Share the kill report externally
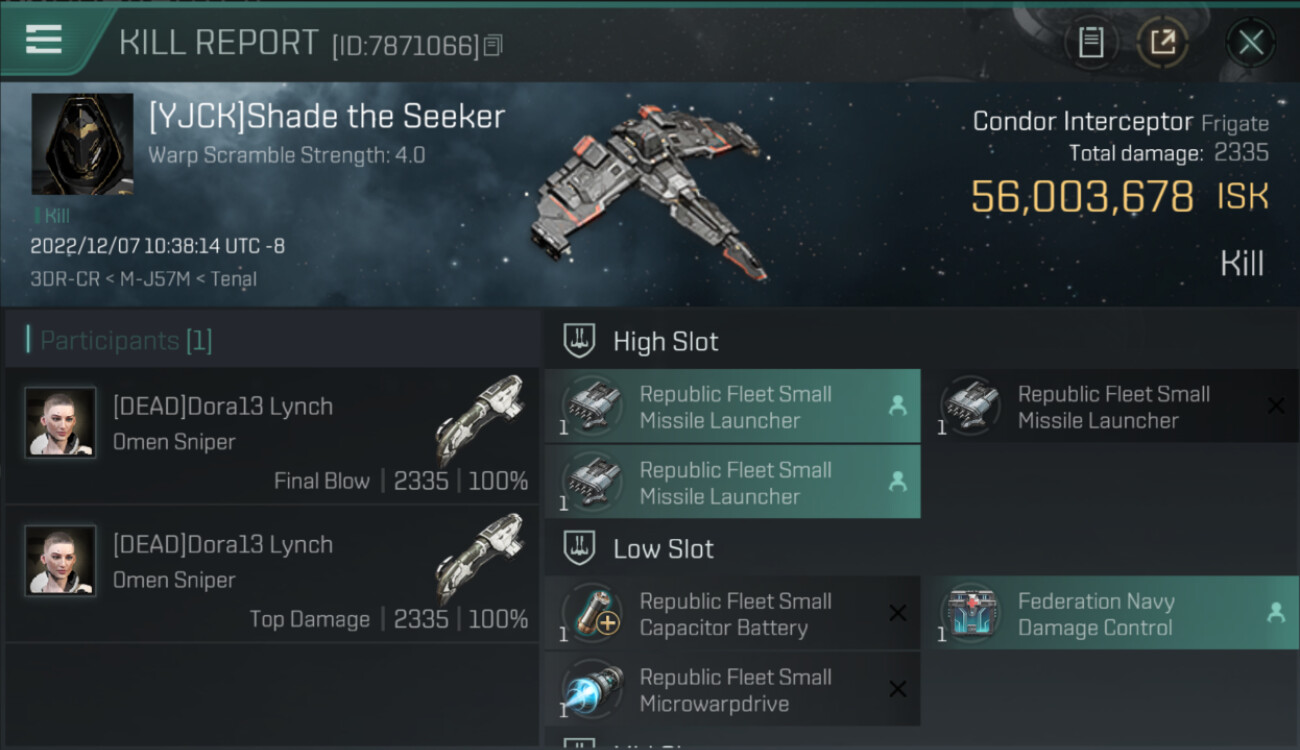 [x=1162, y=42]
